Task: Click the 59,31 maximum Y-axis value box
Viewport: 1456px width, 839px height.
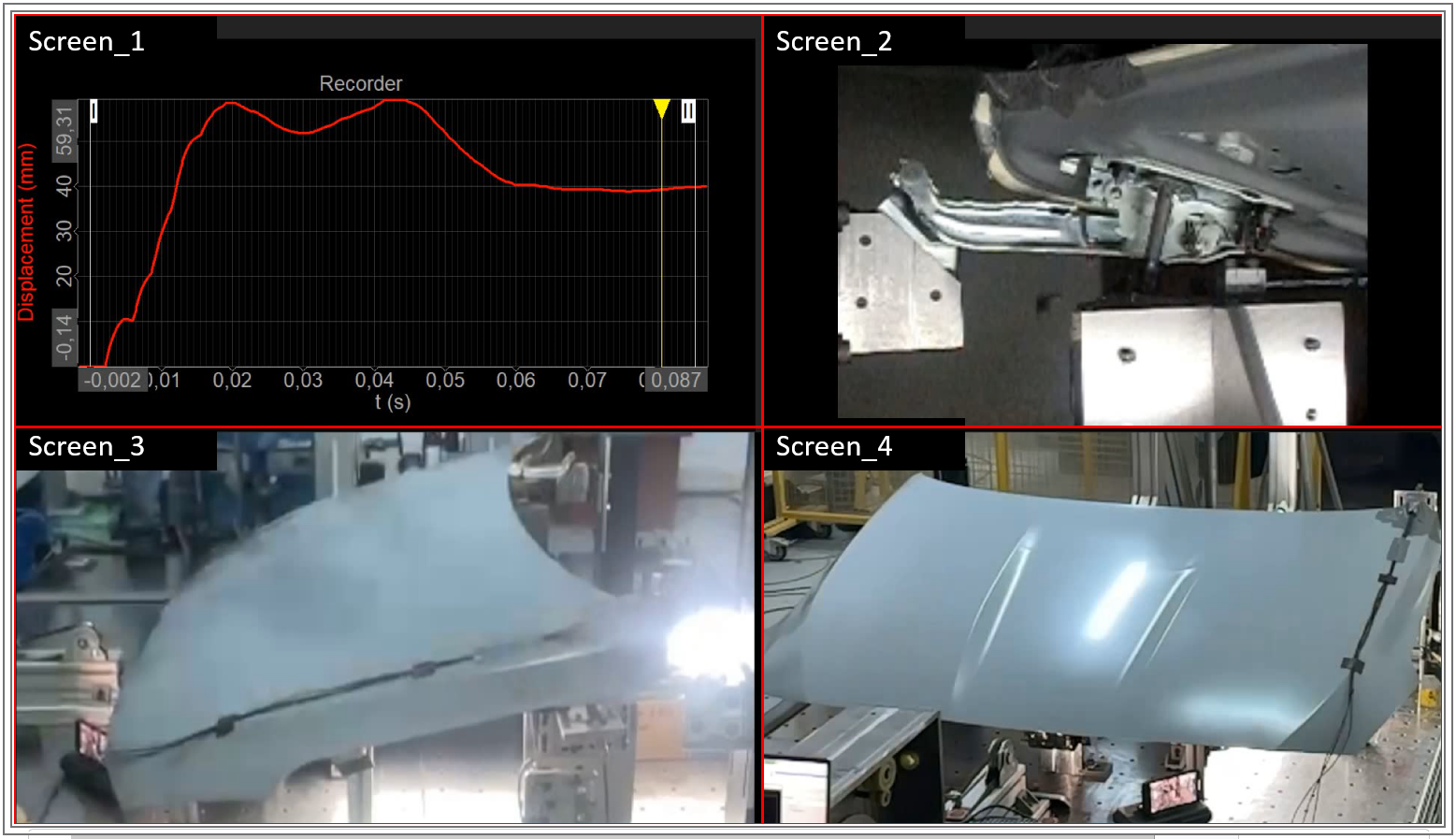Action: 64,130
